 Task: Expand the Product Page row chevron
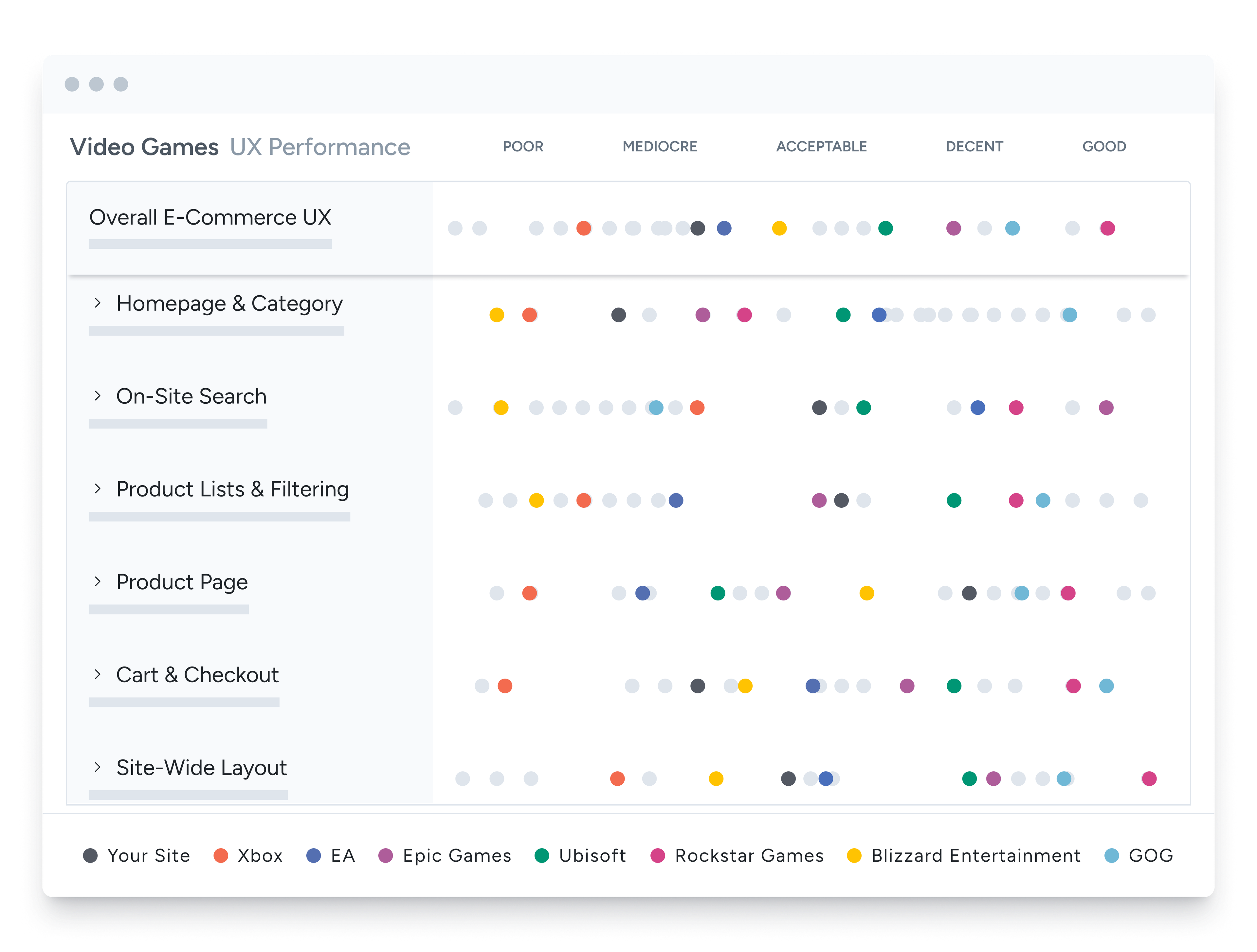coord(98,581)
